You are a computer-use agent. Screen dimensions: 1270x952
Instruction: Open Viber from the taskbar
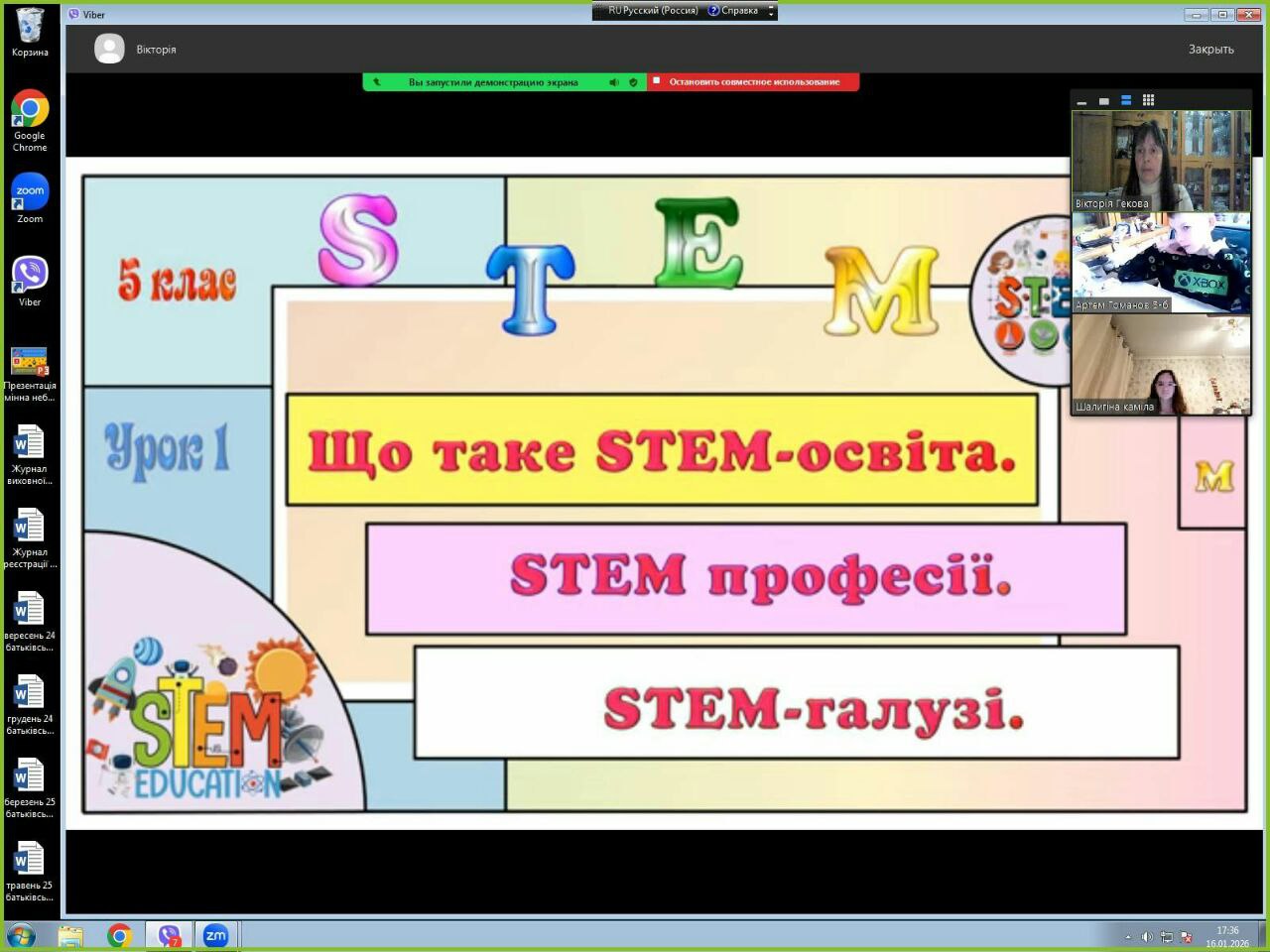[x=170, y=935]
